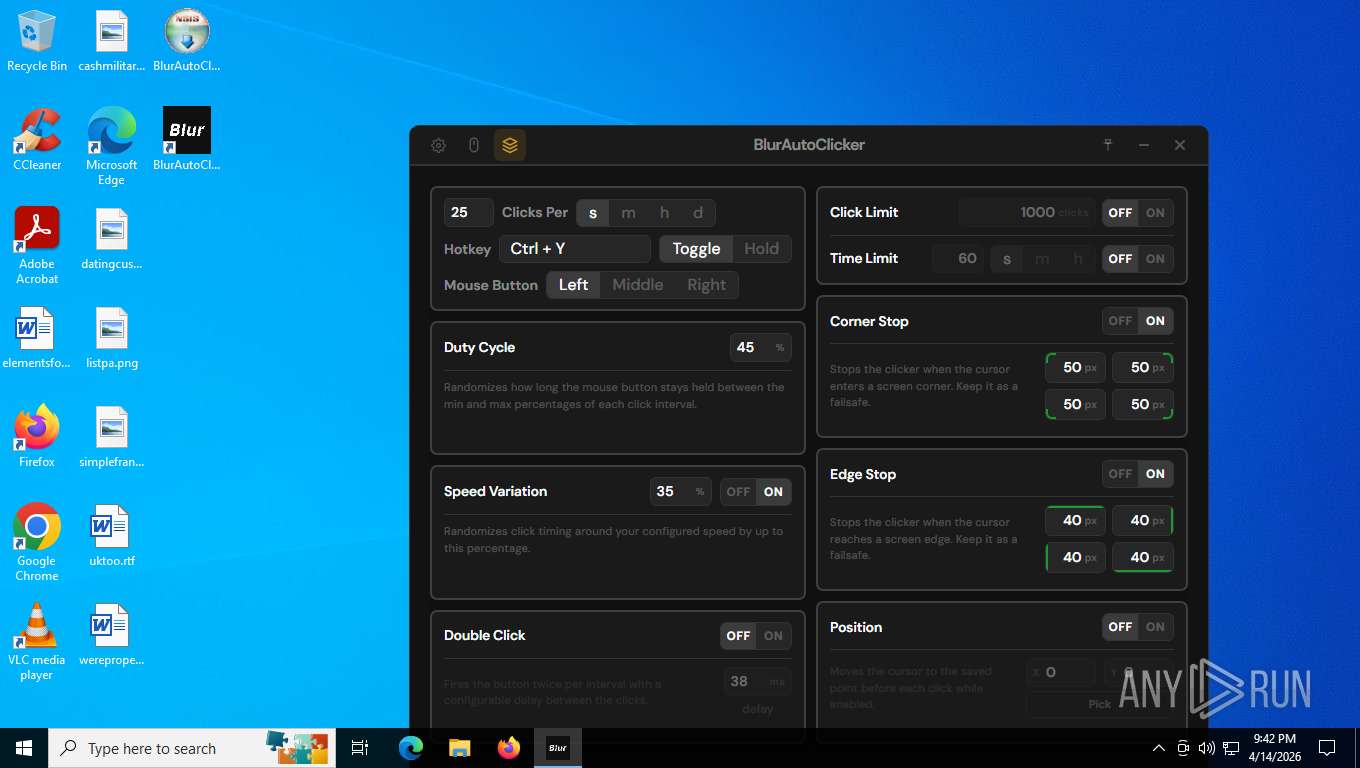This screenshot has height=768, width=1360.
Task: Select Toggle hotkey mode
Action: (696, 249)
